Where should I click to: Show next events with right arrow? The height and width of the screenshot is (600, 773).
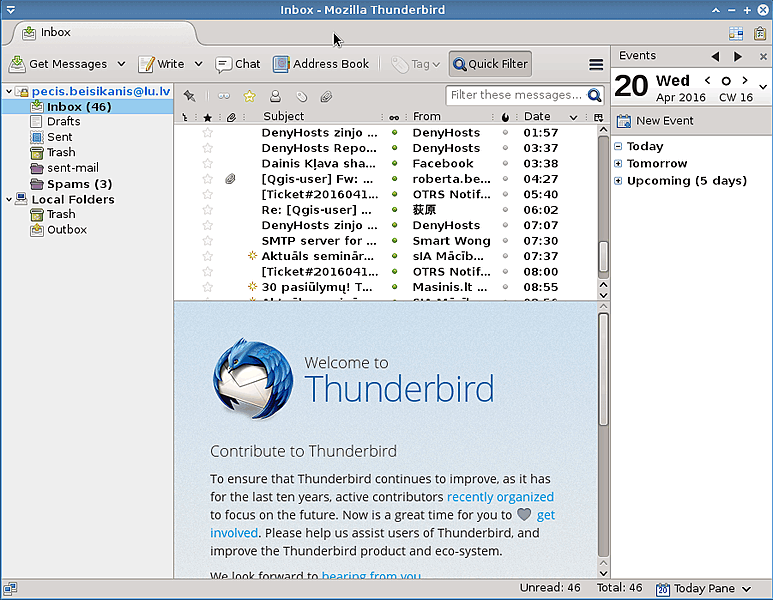tap(738, 57)
